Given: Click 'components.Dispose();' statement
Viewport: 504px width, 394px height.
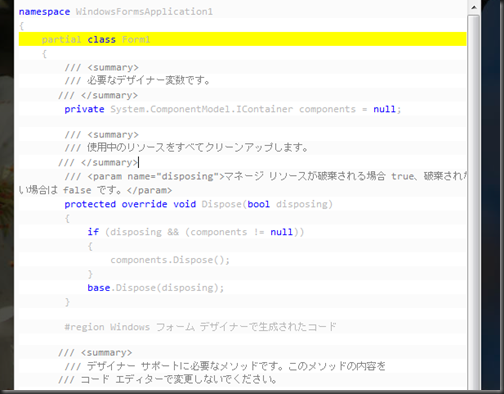Looking at the screenshot, I should point(170,260).
